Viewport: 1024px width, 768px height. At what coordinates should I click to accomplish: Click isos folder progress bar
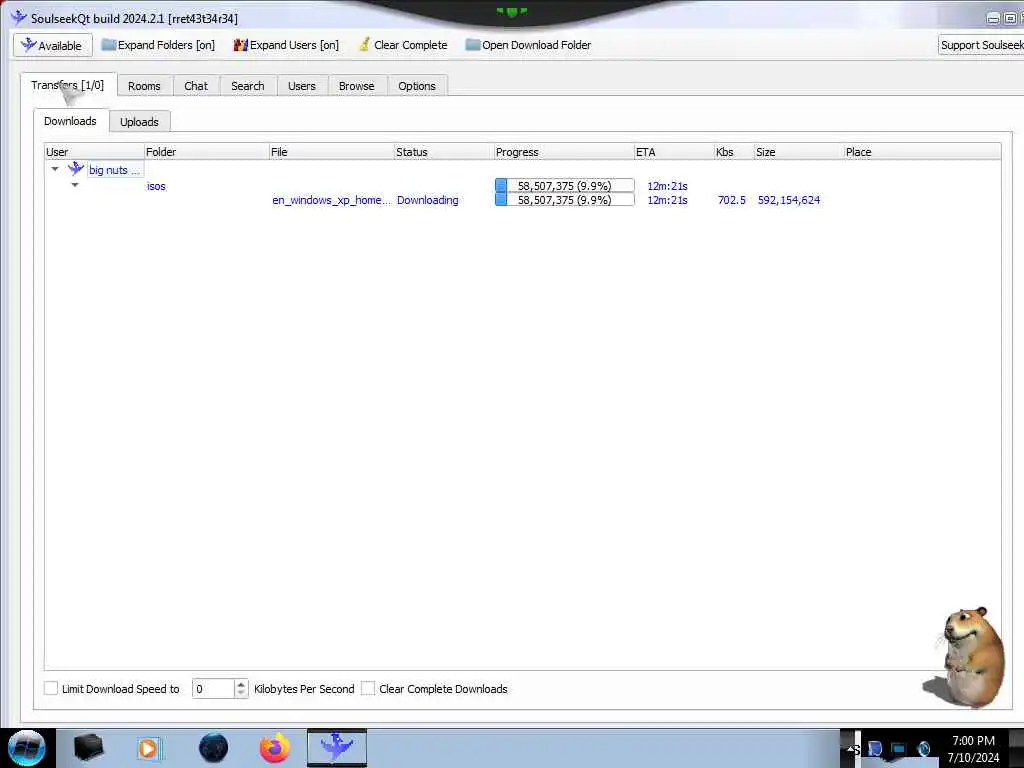564,185
